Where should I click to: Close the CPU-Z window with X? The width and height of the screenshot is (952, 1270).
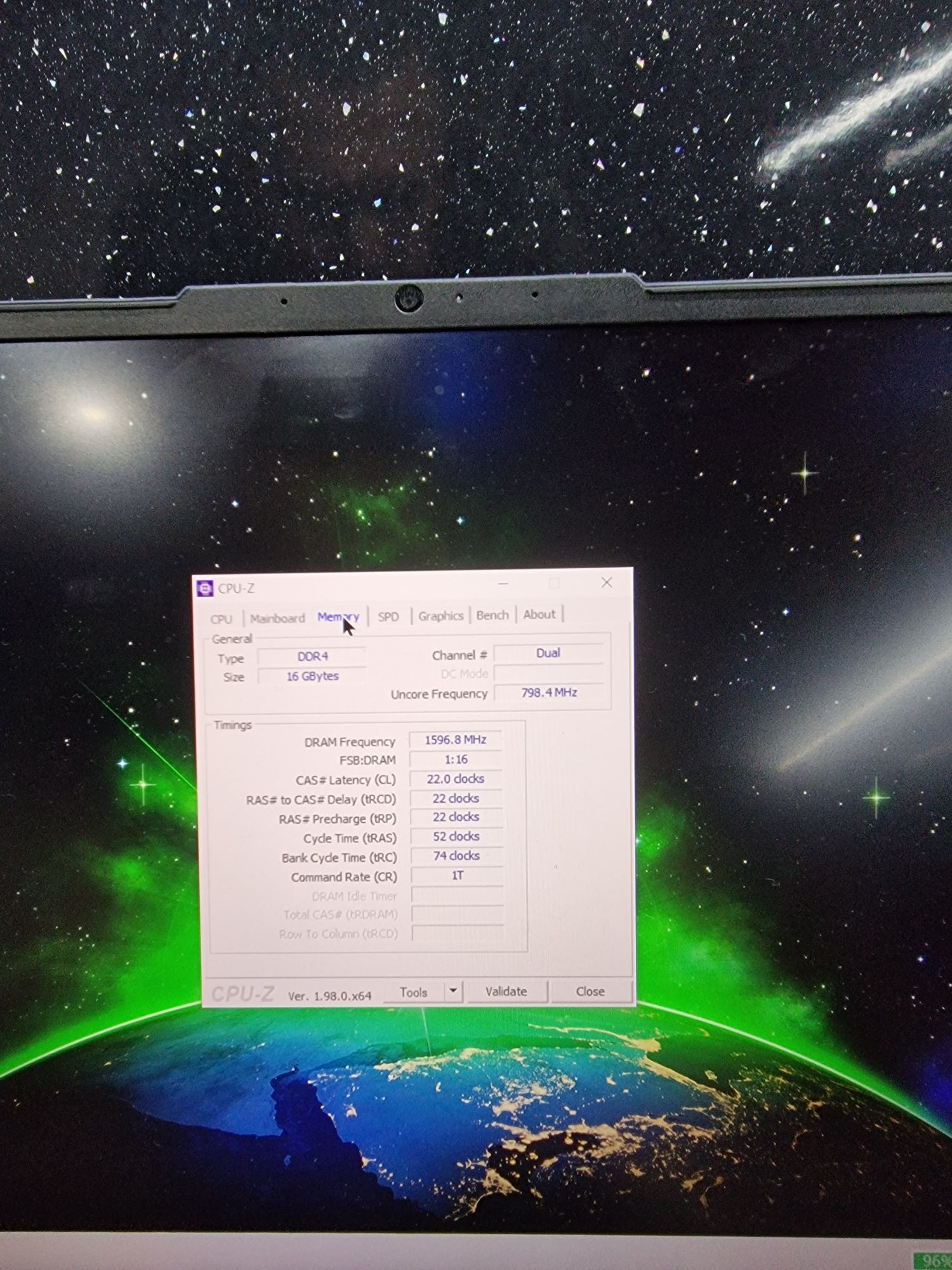click(x=607, y=582)
